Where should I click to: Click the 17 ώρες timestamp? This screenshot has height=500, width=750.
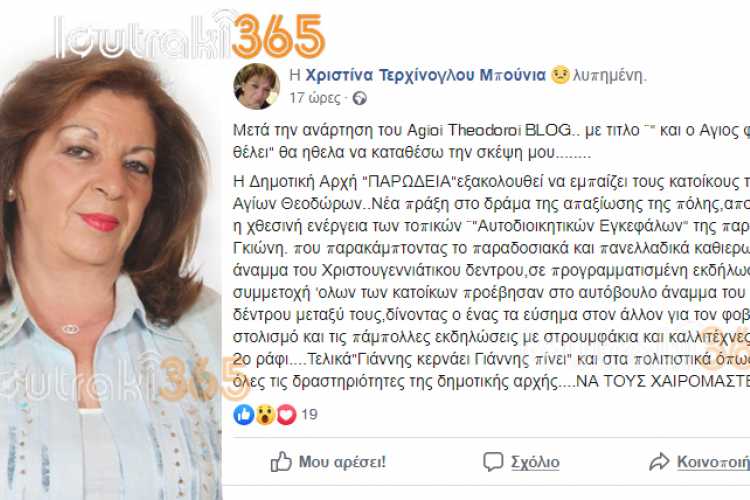(315, 98)
